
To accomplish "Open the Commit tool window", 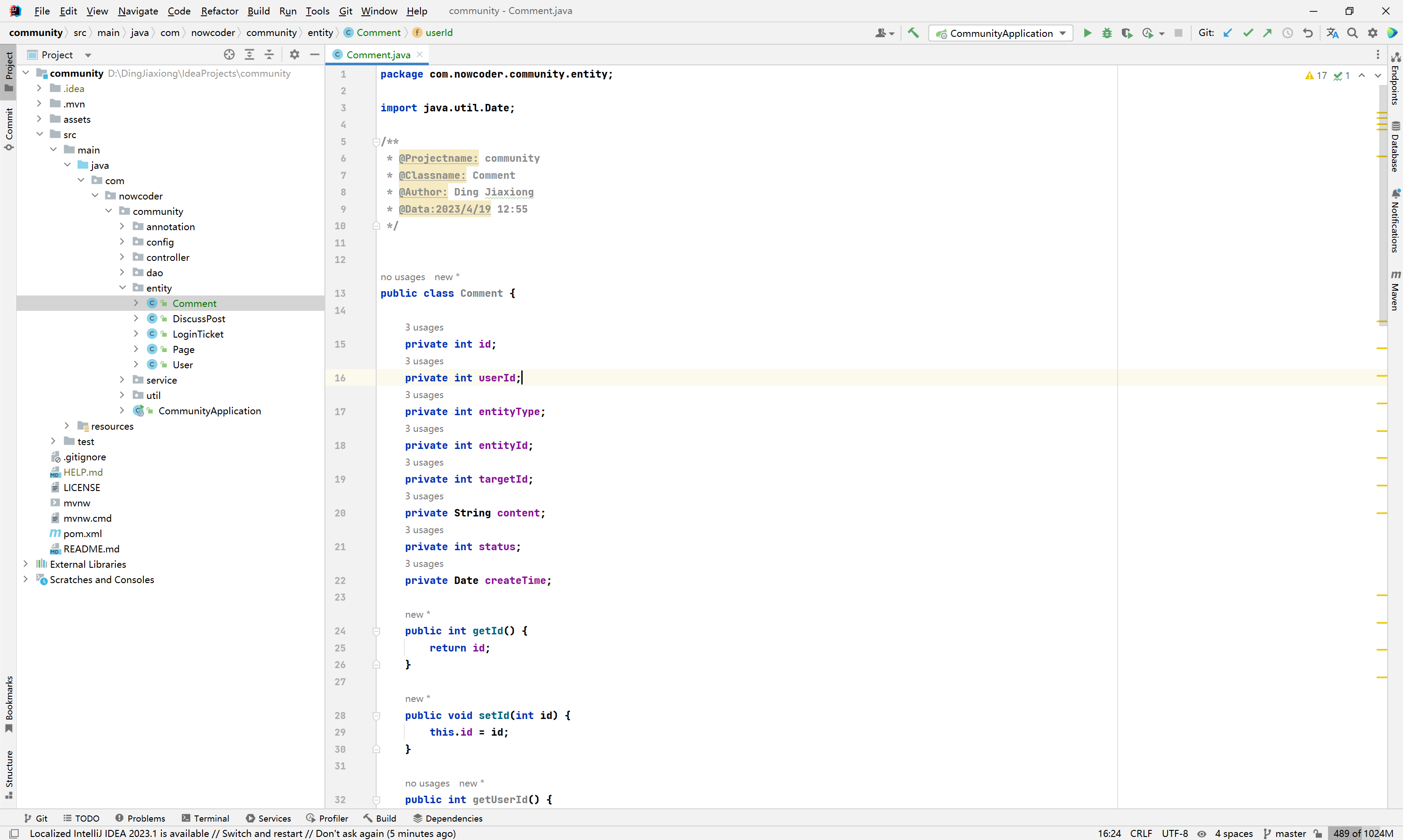I will pyautogui.click(x=8, y=129).
